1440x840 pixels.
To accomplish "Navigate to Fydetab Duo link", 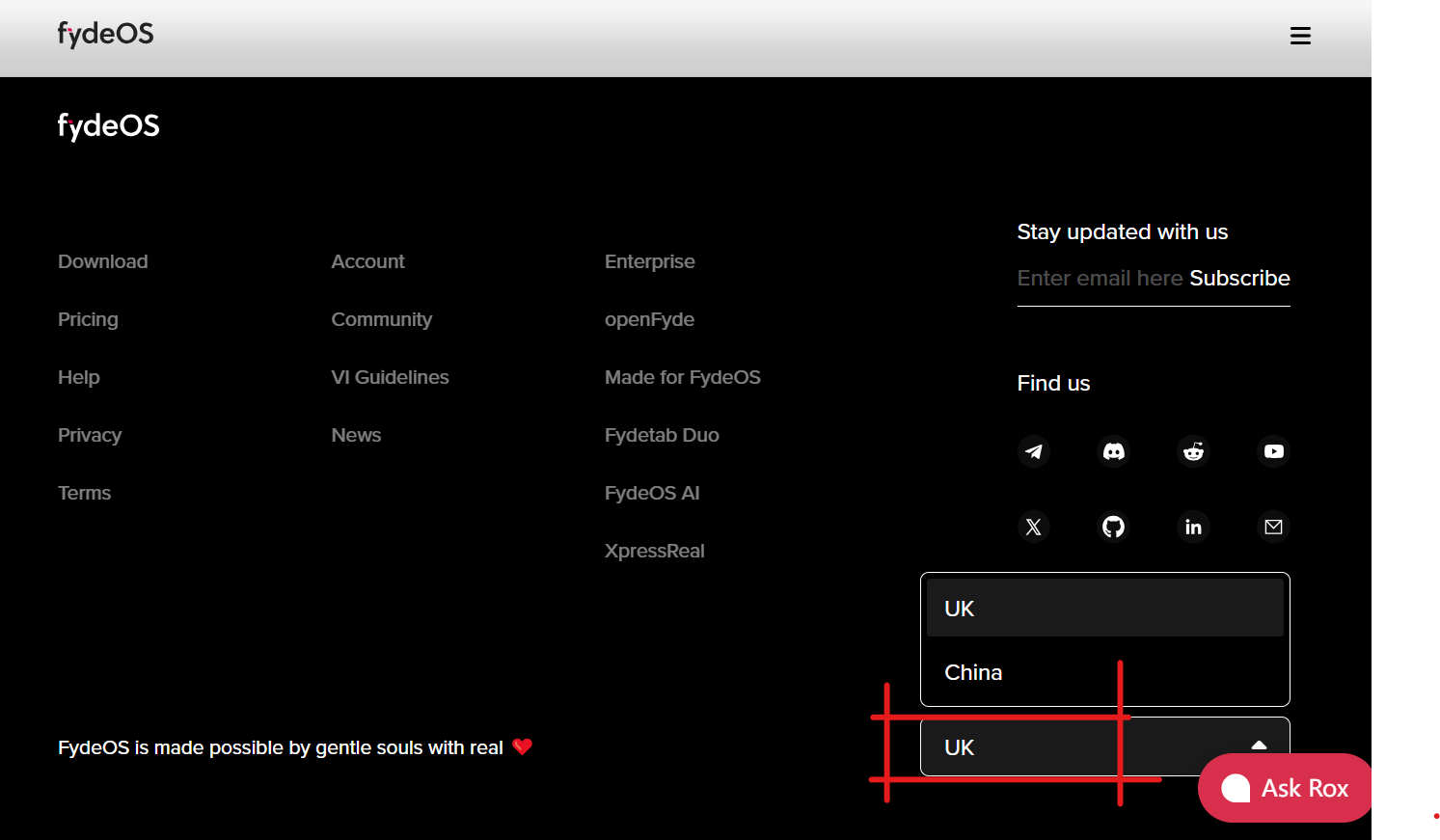I will coord(662,435).
